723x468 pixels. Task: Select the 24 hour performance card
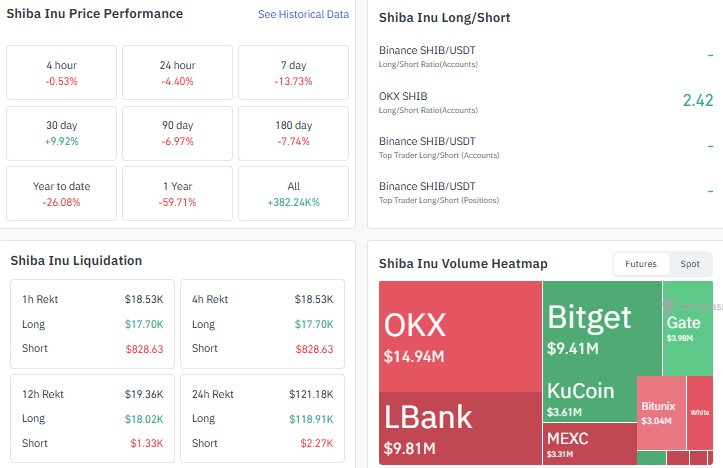tap(178, 72)
